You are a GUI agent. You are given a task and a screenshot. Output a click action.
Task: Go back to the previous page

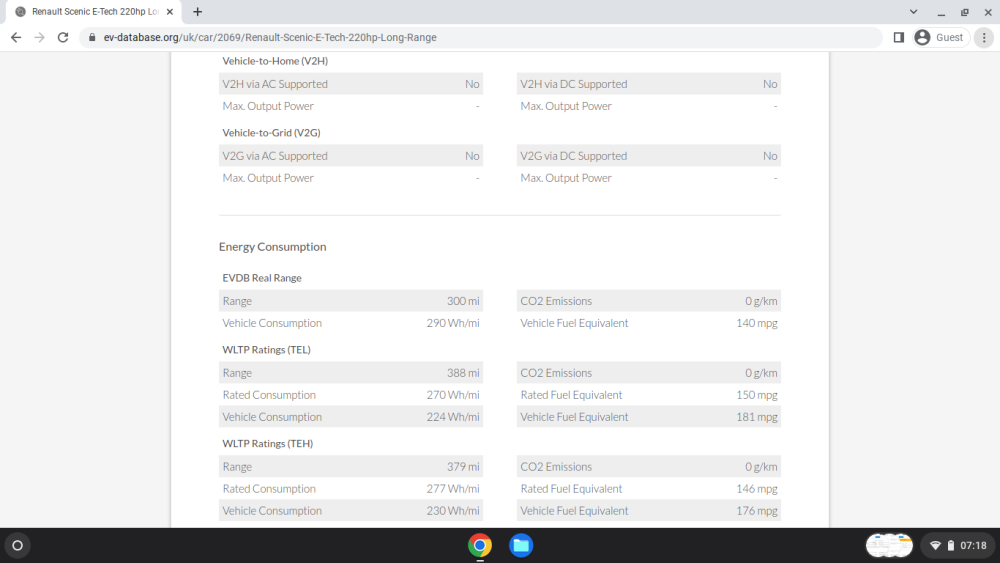pos(16,38)
